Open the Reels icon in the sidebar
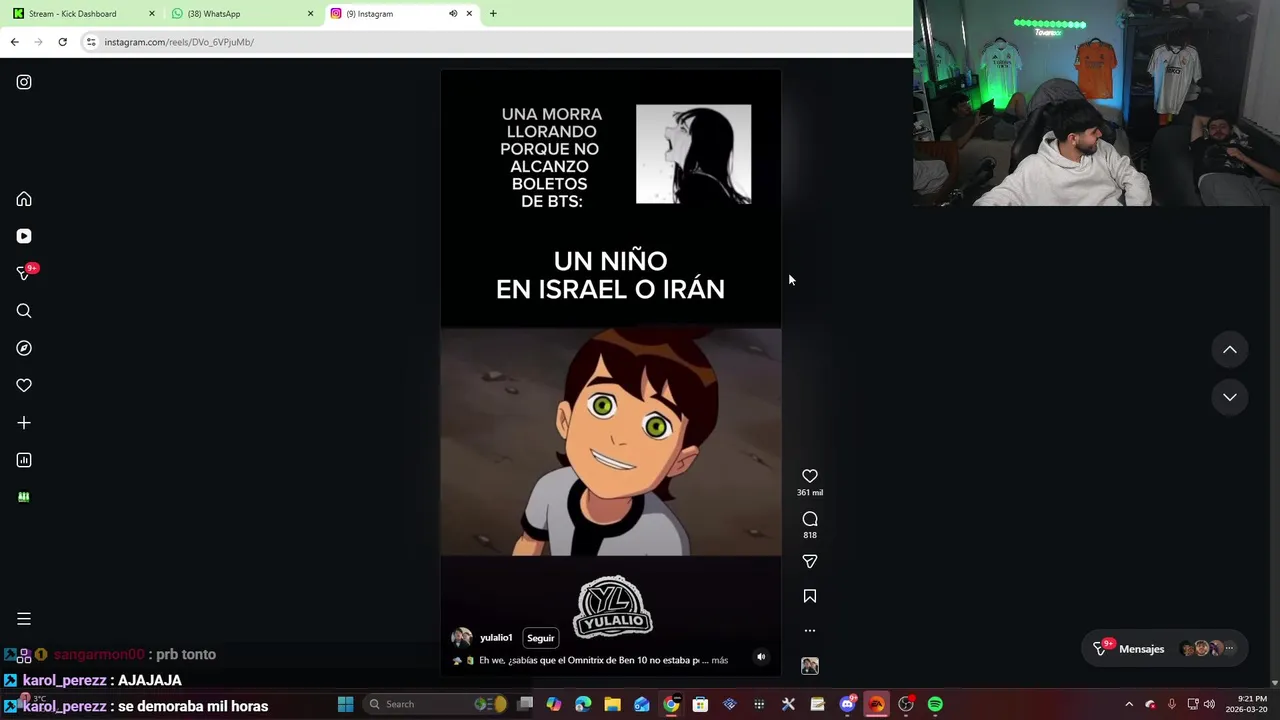The image size is (1280, 720). (24, 236)
